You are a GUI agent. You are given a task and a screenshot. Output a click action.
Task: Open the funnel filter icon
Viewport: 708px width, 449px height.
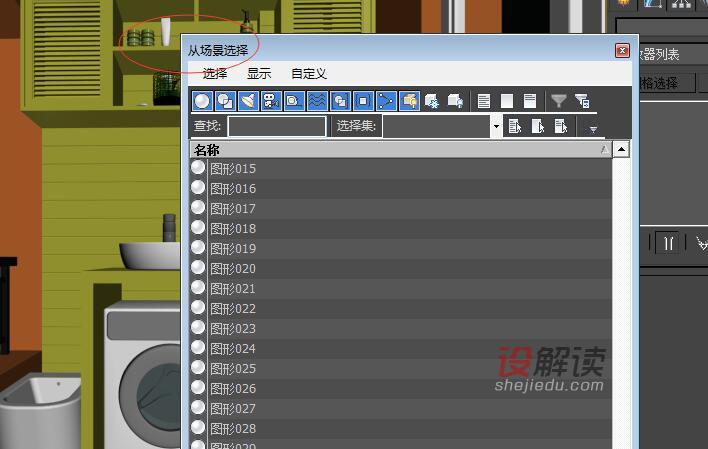pyautogui.click(x=559, y=101)
